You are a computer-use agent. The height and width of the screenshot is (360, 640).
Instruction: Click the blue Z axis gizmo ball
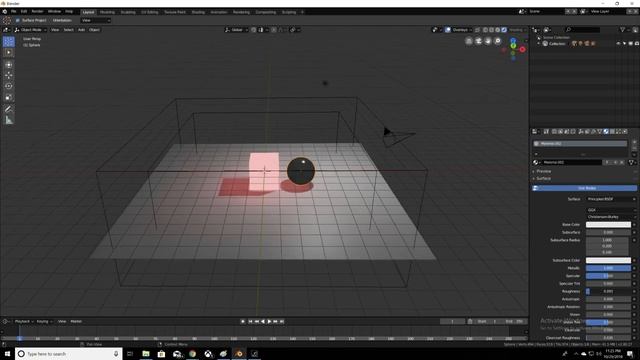tap(513, 40)
